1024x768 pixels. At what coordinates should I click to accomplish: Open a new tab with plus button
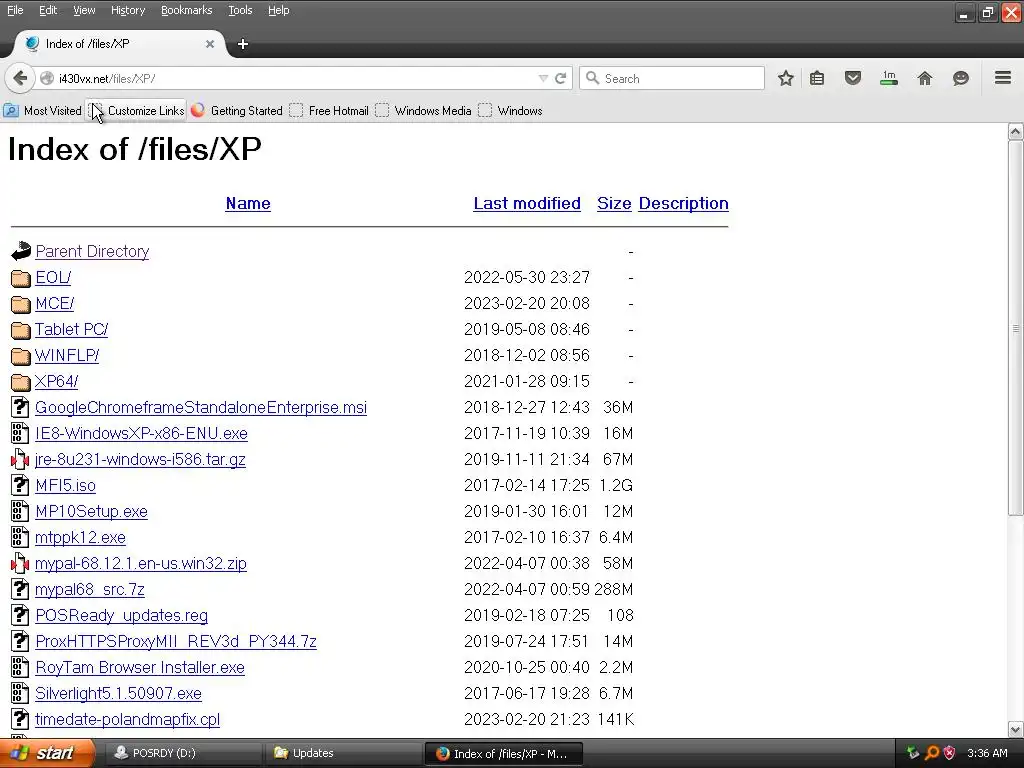click(x=243, y=44)
